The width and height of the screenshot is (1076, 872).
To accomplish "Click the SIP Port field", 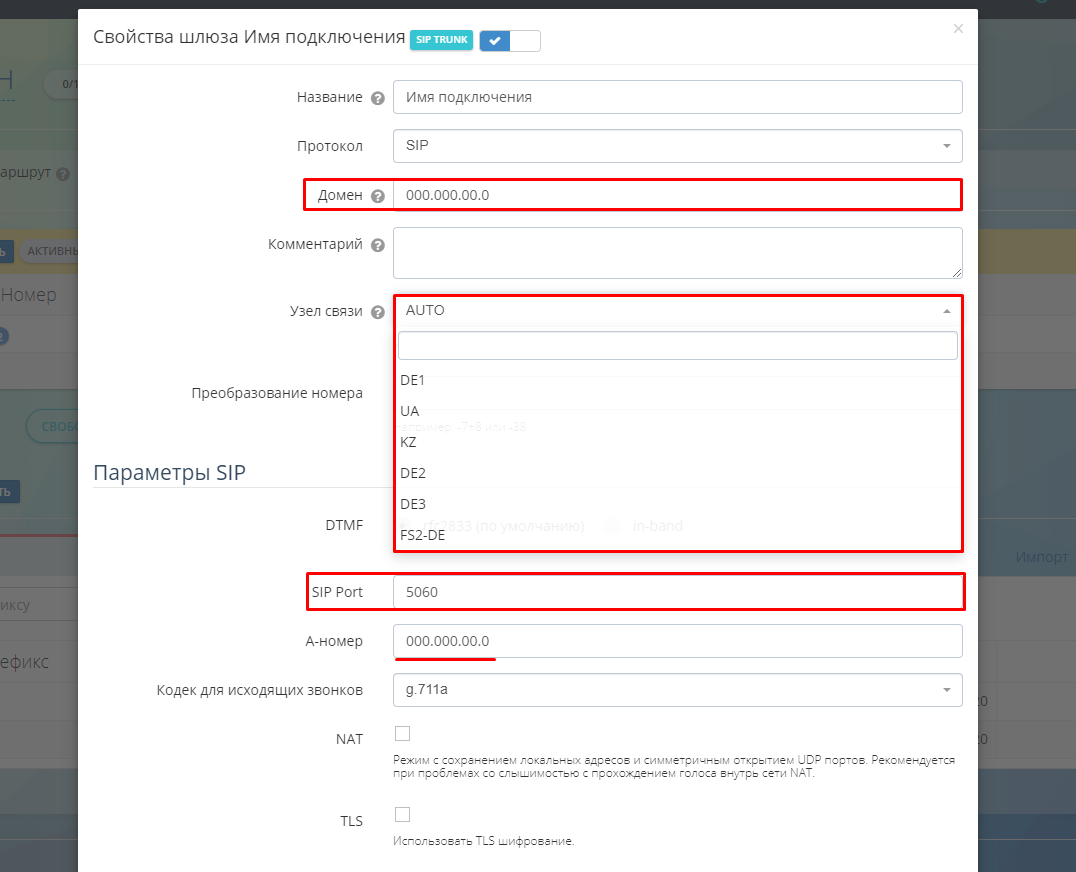I will pos(677,592).
